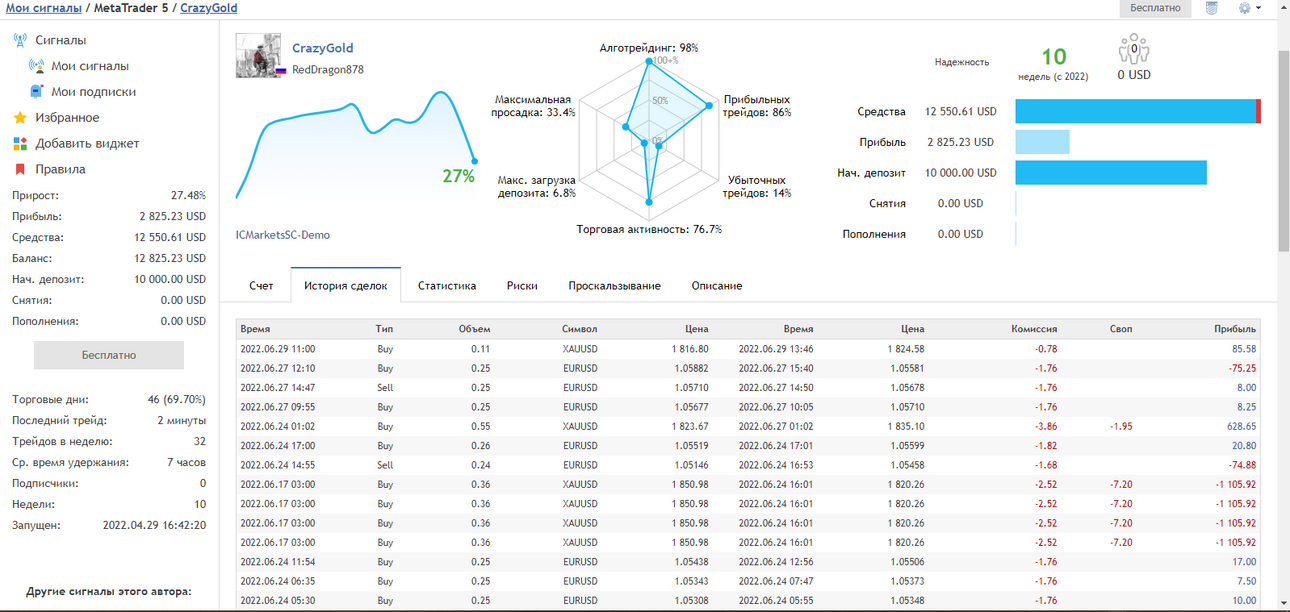The width and height of the screenshot is (1290, 612).
Task: Click the page vertical scrollbar thumb
Action: click(x=1283, y=150)
